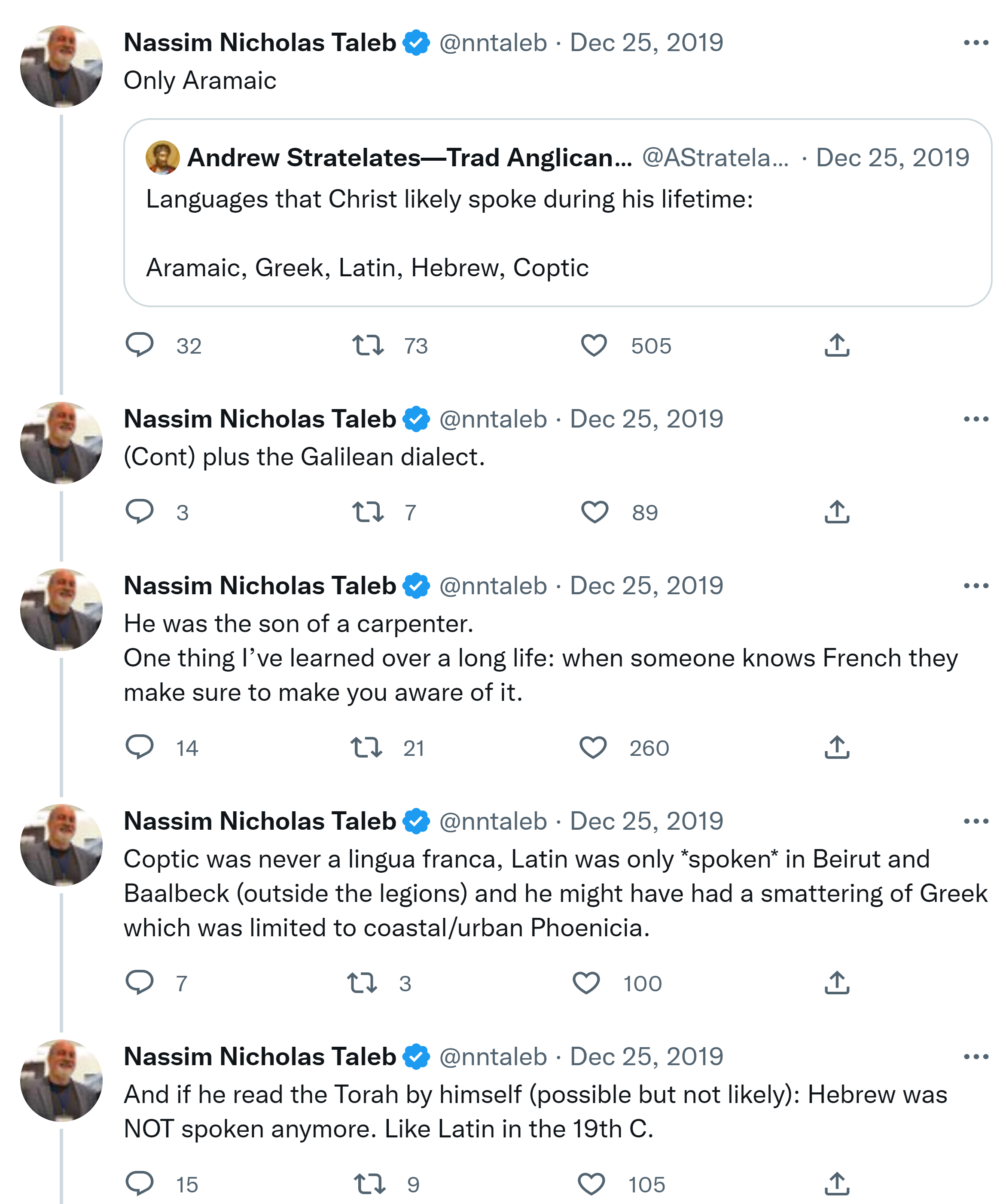The height and width of the screenshot is (1204, 1006).
Task: Open Nassim Taleb's avatar on Galilean tweet
Action: (x=61, y=443)
